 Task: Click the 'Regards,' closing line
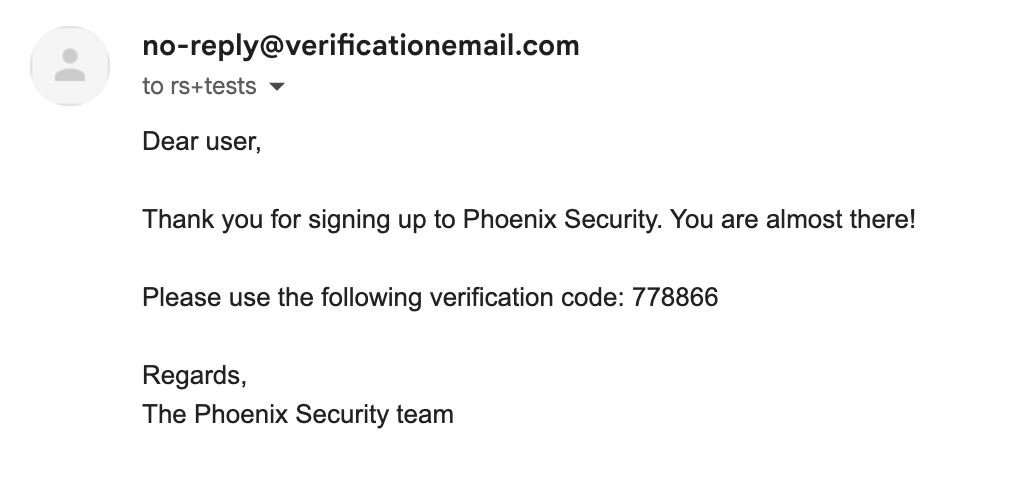tap(194, 375)
